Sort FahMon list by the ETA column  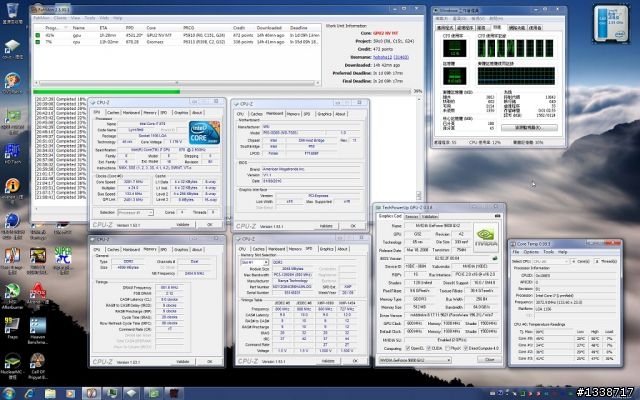click(x=103, y=28)
